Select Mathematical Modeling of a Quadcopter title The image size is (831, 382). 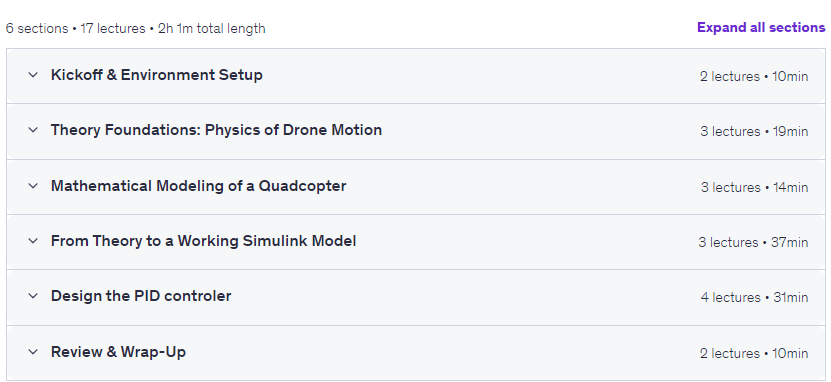pos(198,186)
